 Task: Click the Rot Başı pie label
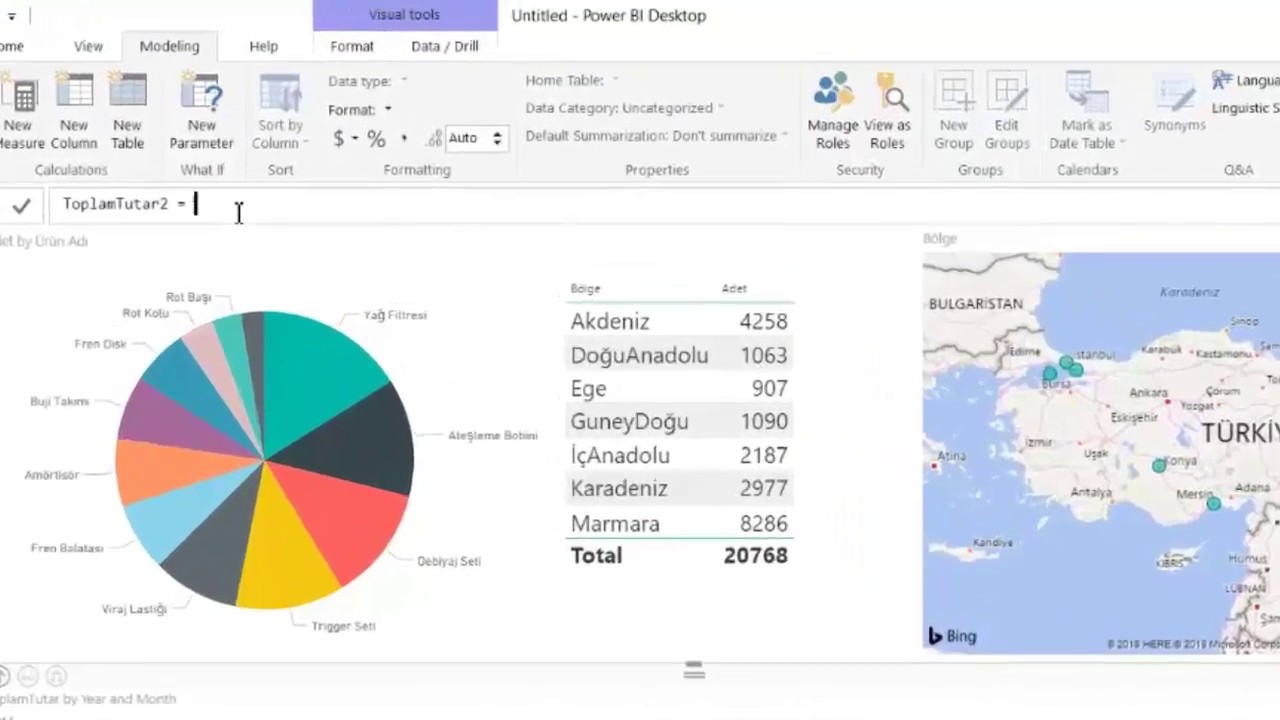click(188, 297)
